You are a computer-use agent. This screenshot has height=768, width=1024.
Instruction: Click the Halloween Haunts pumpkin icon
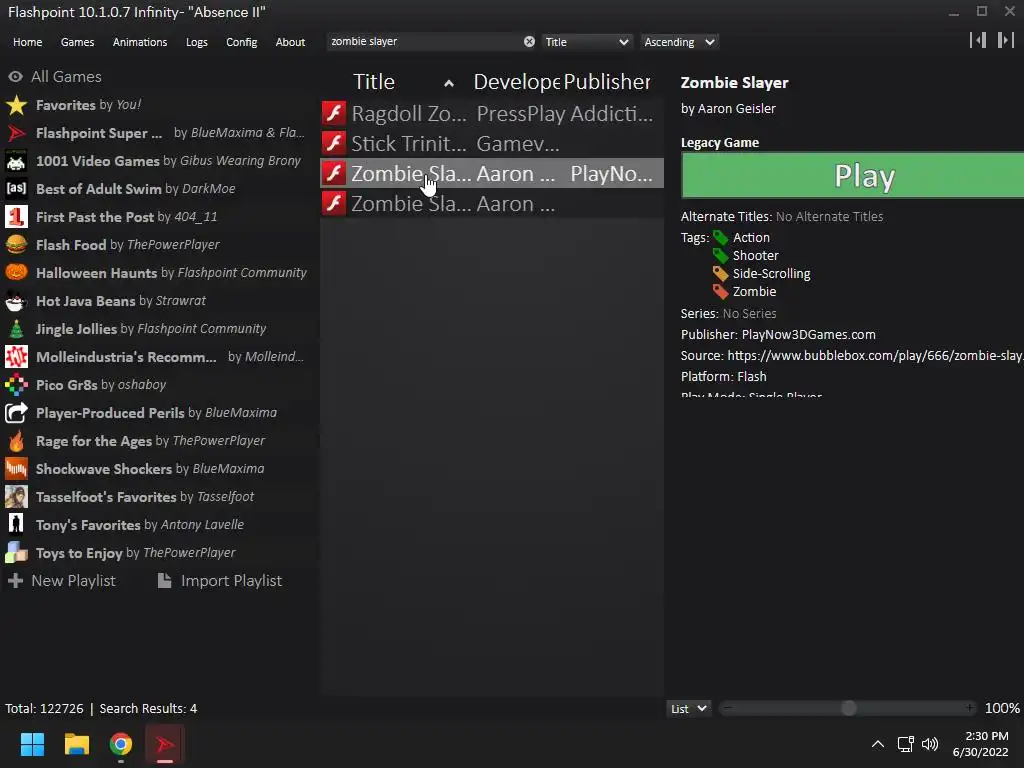coord(16,273)
